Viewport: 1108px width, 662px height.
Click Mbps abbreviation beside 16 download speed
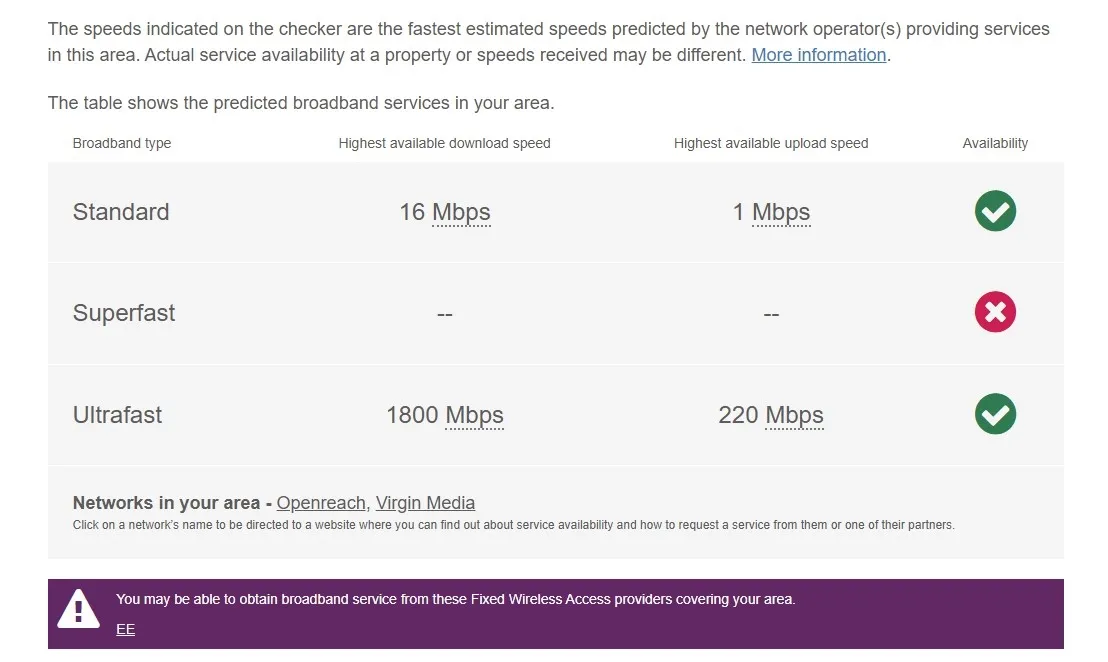pos(461,212)
